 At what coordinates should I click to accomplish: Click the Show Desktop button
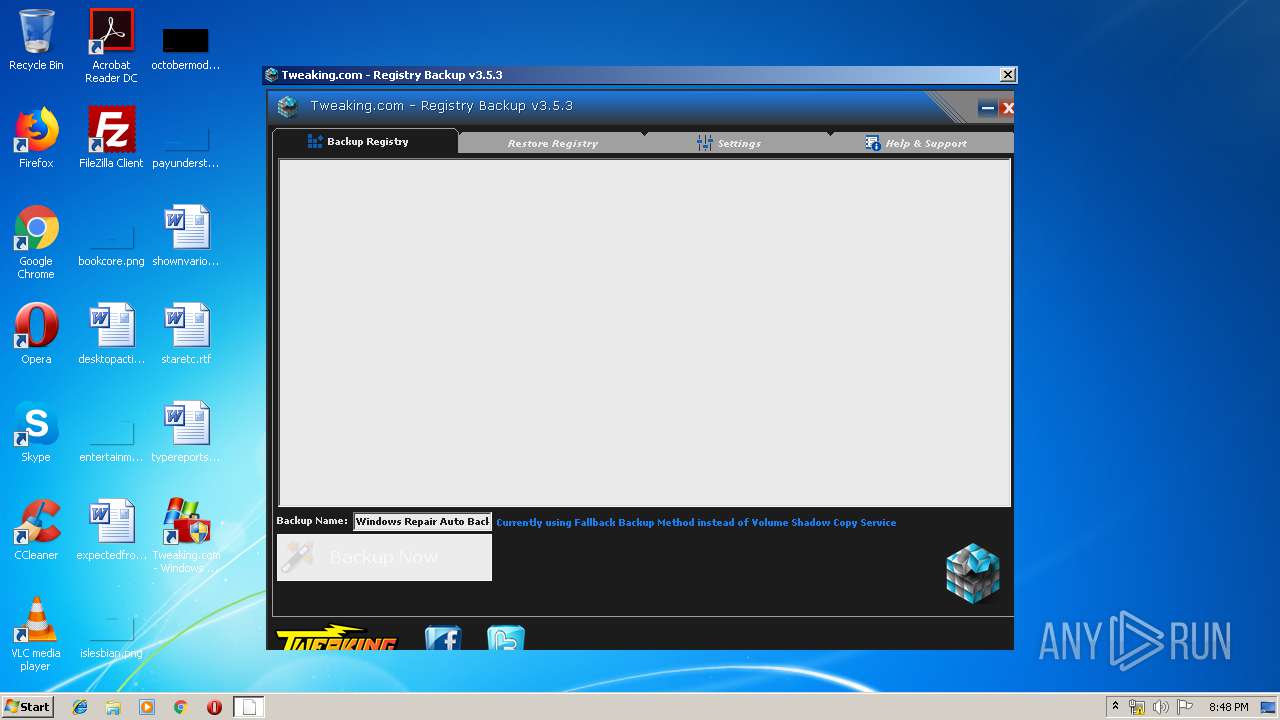[x=1269, y=707]
